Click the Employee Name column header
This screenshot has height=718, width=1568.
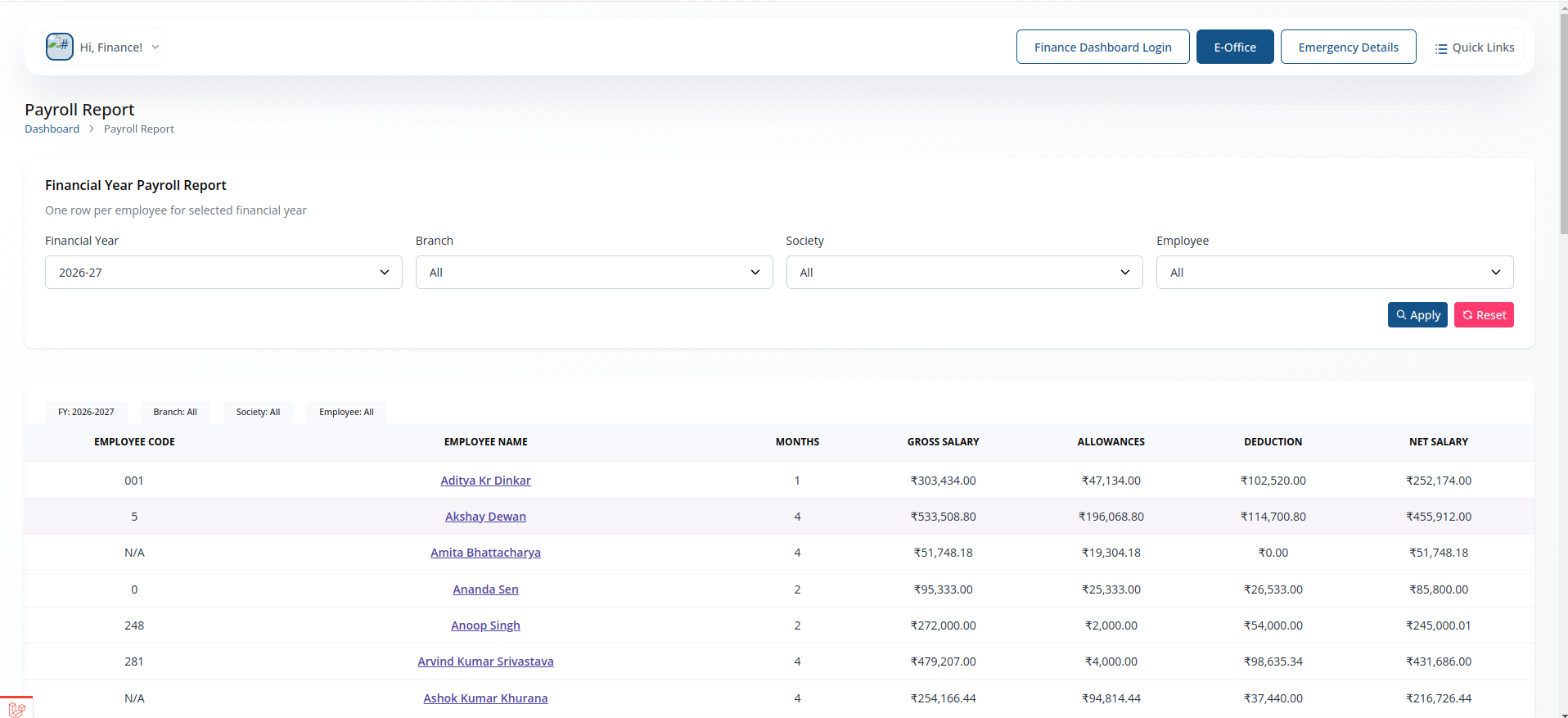coord(485,442)
